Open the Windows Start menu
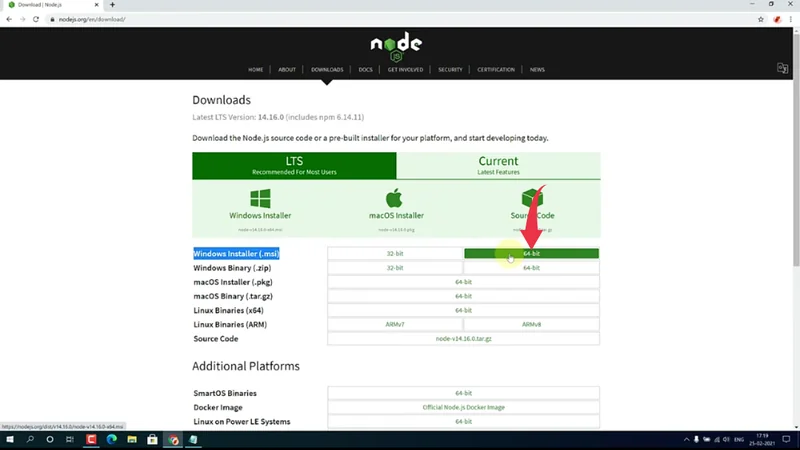Screen dimensions: 800x450 9,440
